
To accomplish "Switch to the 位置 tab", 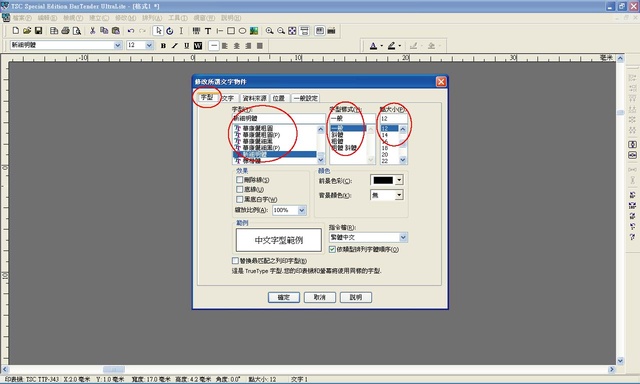I will click(279, 98).
